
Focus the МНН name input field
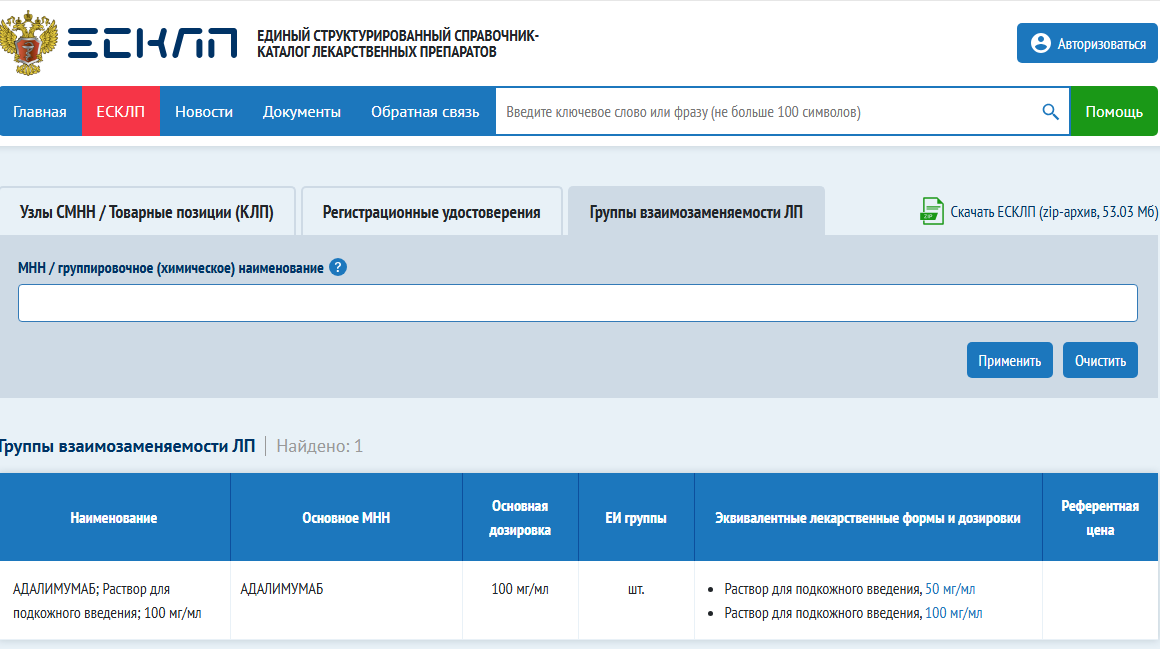(578, 303)
